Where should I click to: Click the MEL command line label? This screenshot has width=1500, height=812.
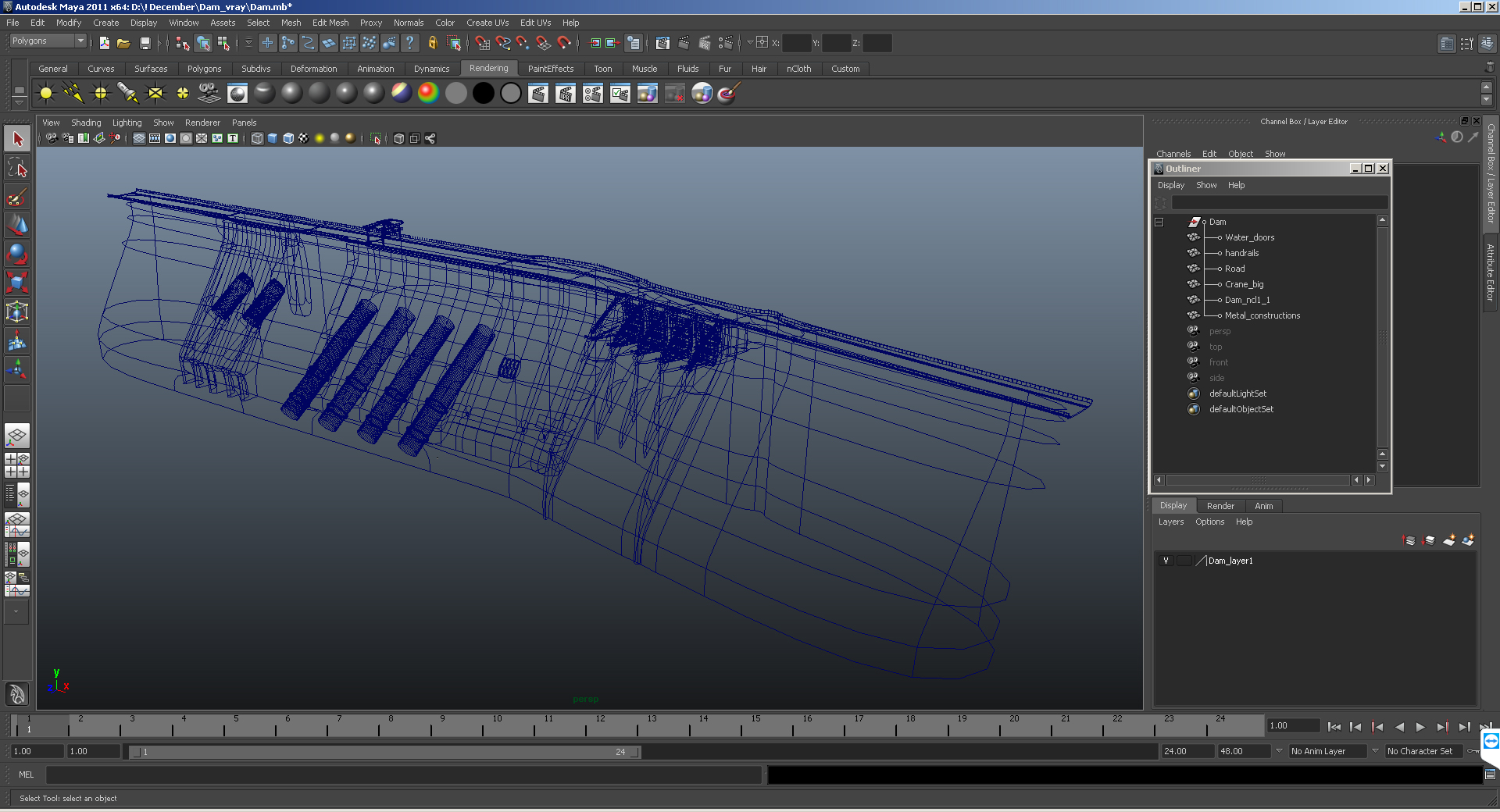tap(27, 775)
